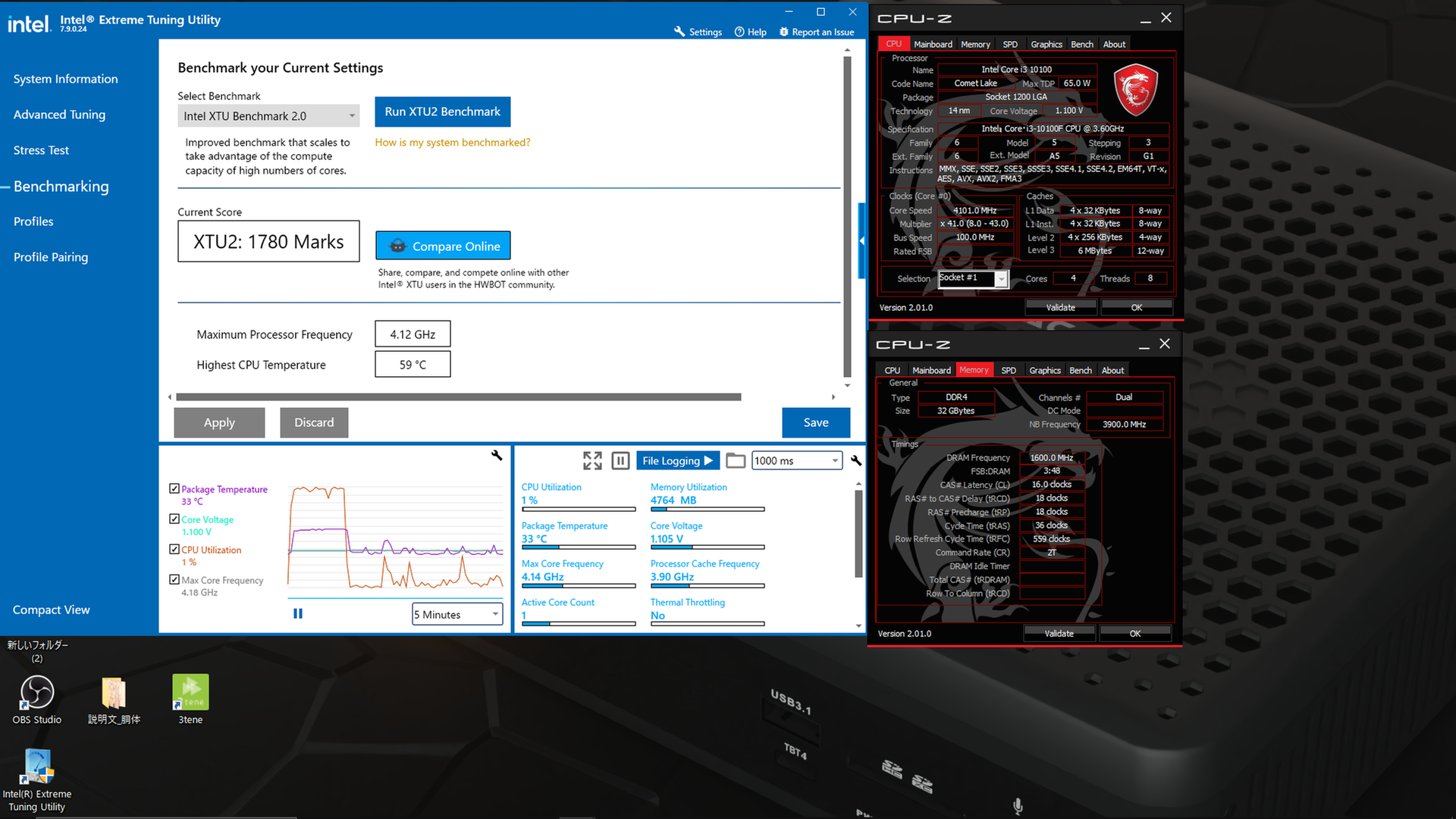Open Bench tab in CPU-Z Memory window
The image size is (1456, 819).
(1081, 370)
